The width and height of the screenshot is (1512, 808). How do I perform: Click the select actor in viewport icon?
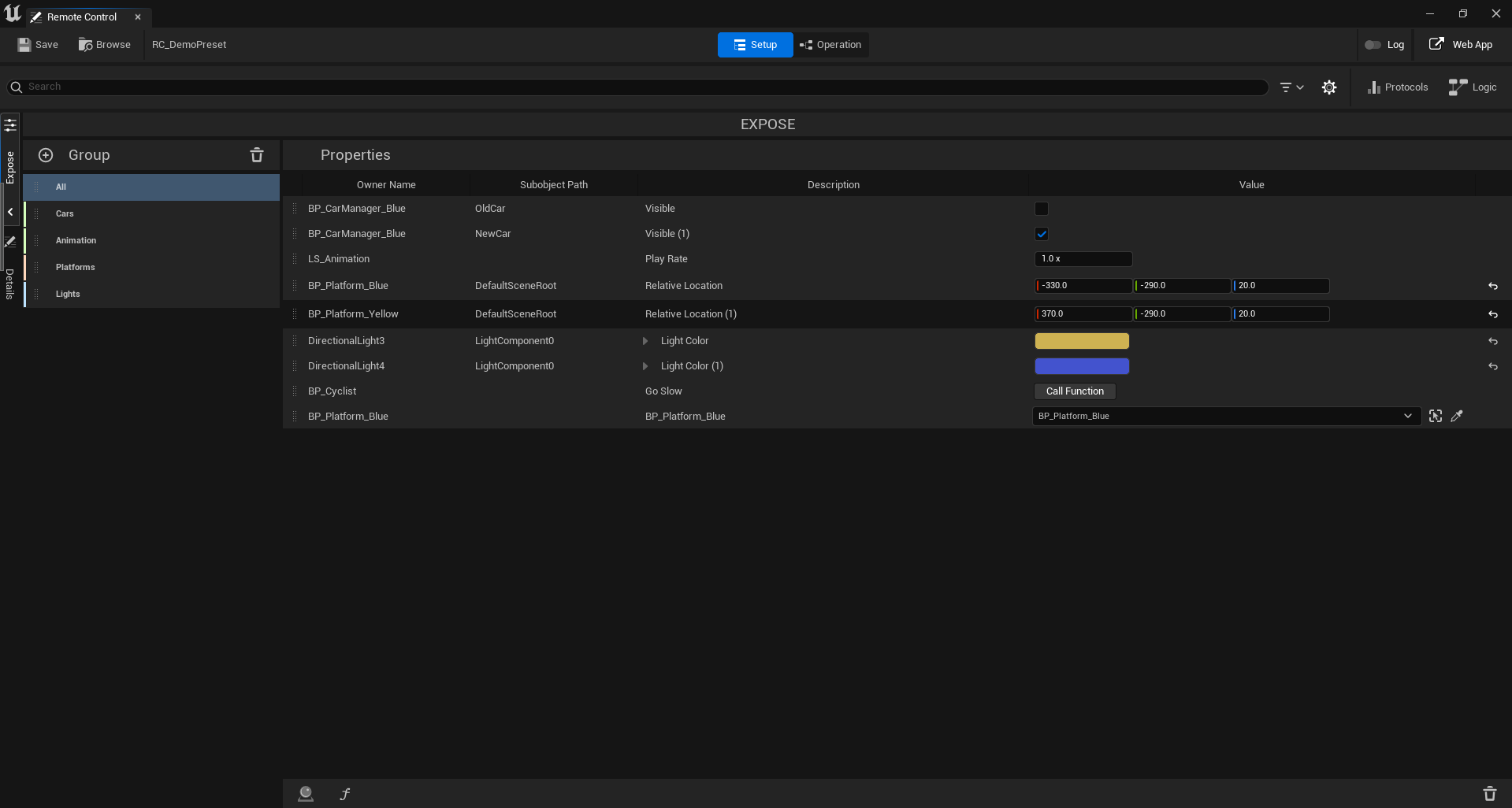[x=1436, y=416]
